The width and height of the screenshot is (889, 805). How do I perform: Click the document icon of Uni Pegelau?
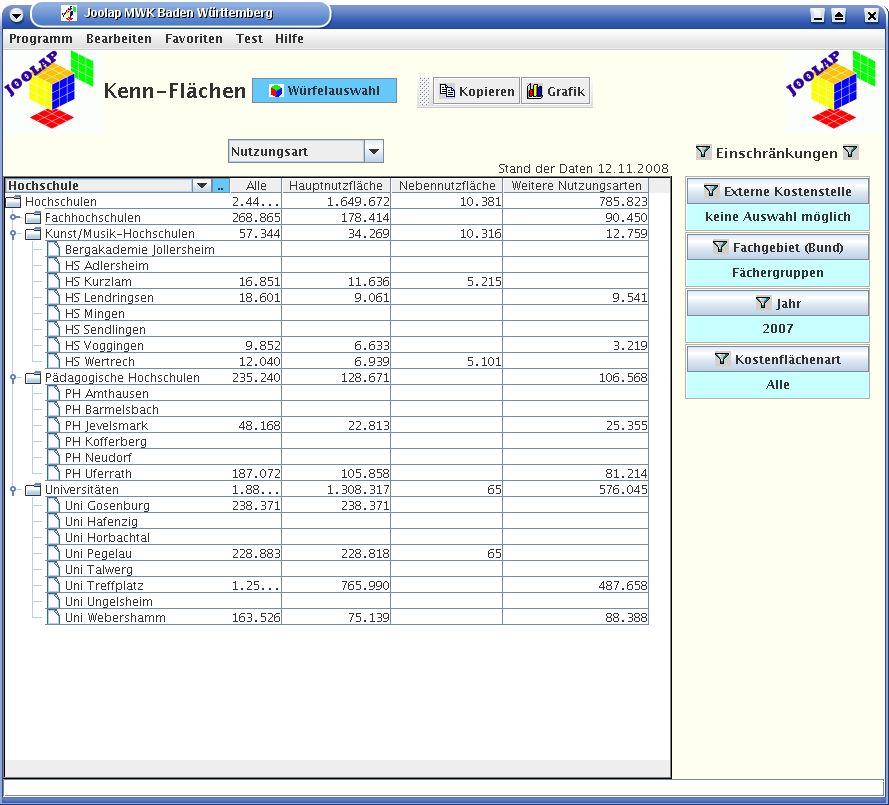pyautogui.click(x=53, y=553)
